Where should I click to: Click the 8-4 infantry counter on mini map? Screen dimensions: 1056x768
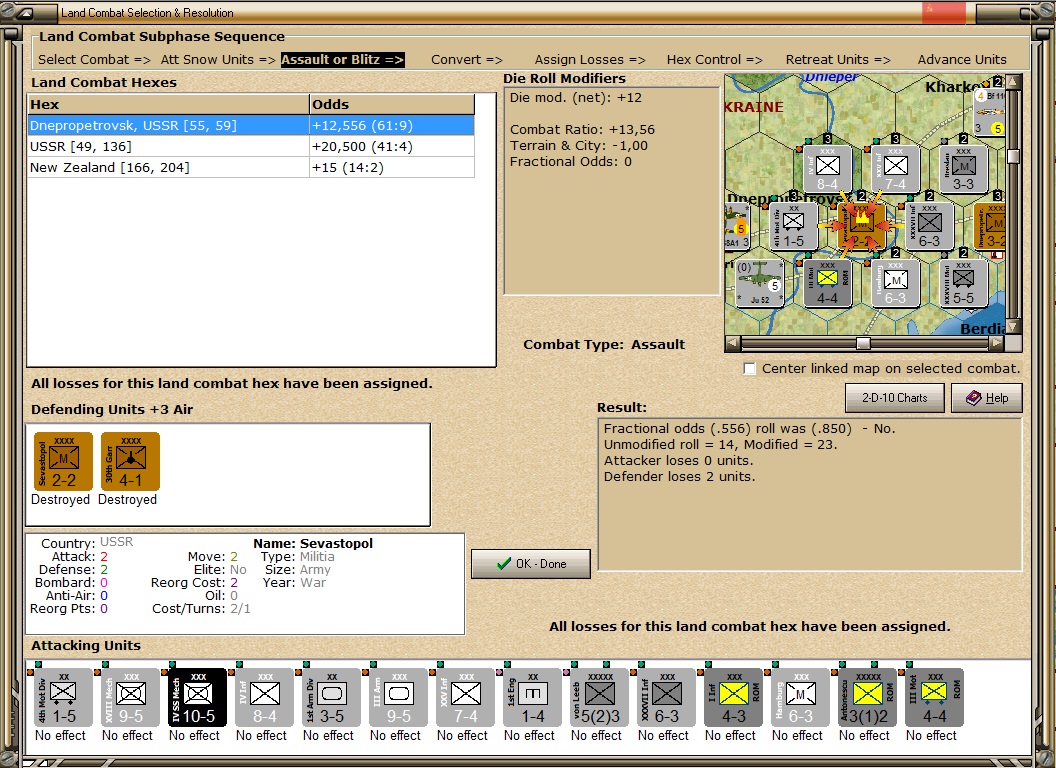[x=828, y=169]
